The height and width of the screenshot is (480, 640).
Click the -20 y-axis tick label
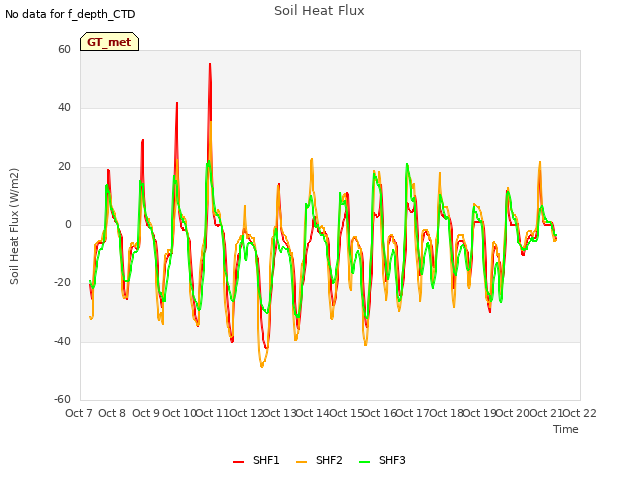click(x=63, y=282)
